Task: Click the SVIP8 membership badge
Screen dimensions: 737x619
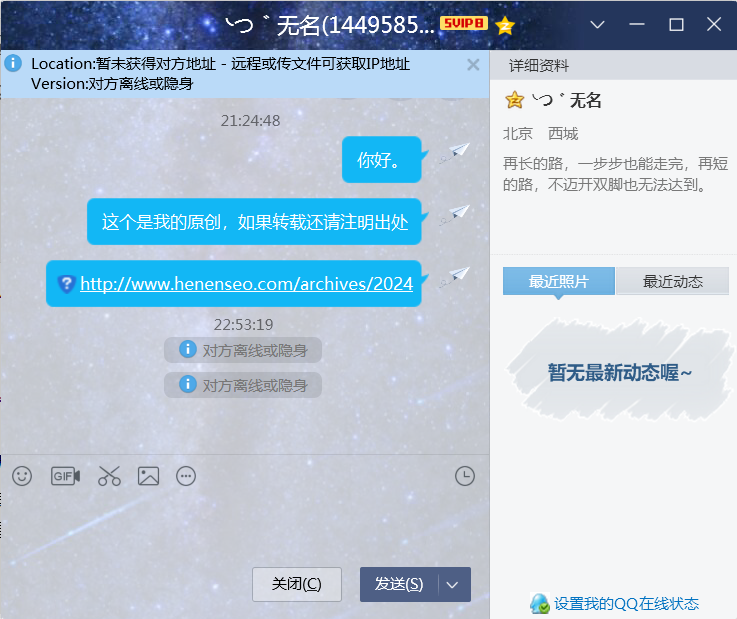Action: point(463,23)
